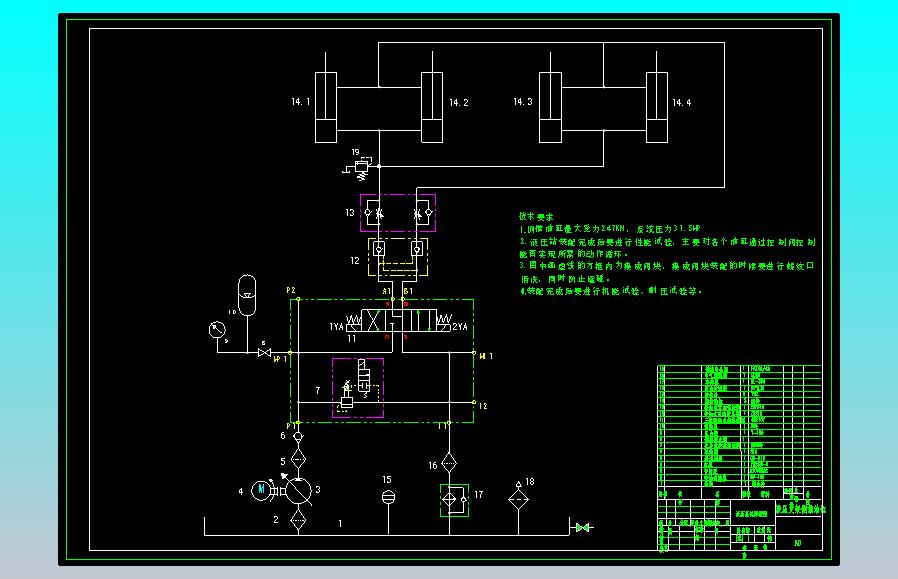This screenshot has width=898, height=579.
Task: Pick the relief valve symbol numbered 19
Action: point(361,169)
